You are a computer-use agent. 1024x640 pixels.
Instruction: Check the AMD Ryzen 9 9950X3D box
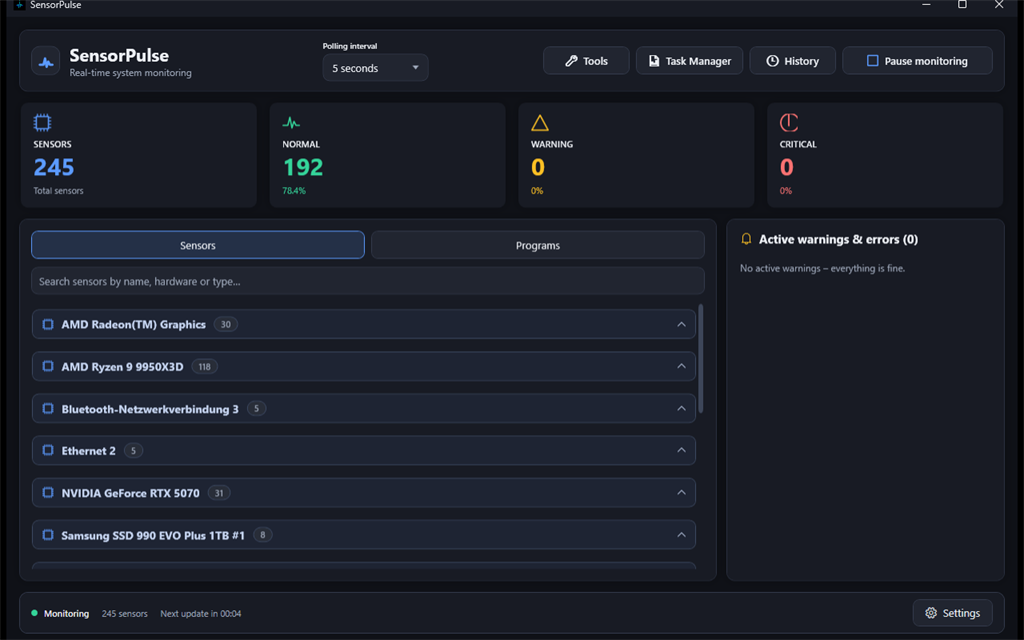pos(48,366)
